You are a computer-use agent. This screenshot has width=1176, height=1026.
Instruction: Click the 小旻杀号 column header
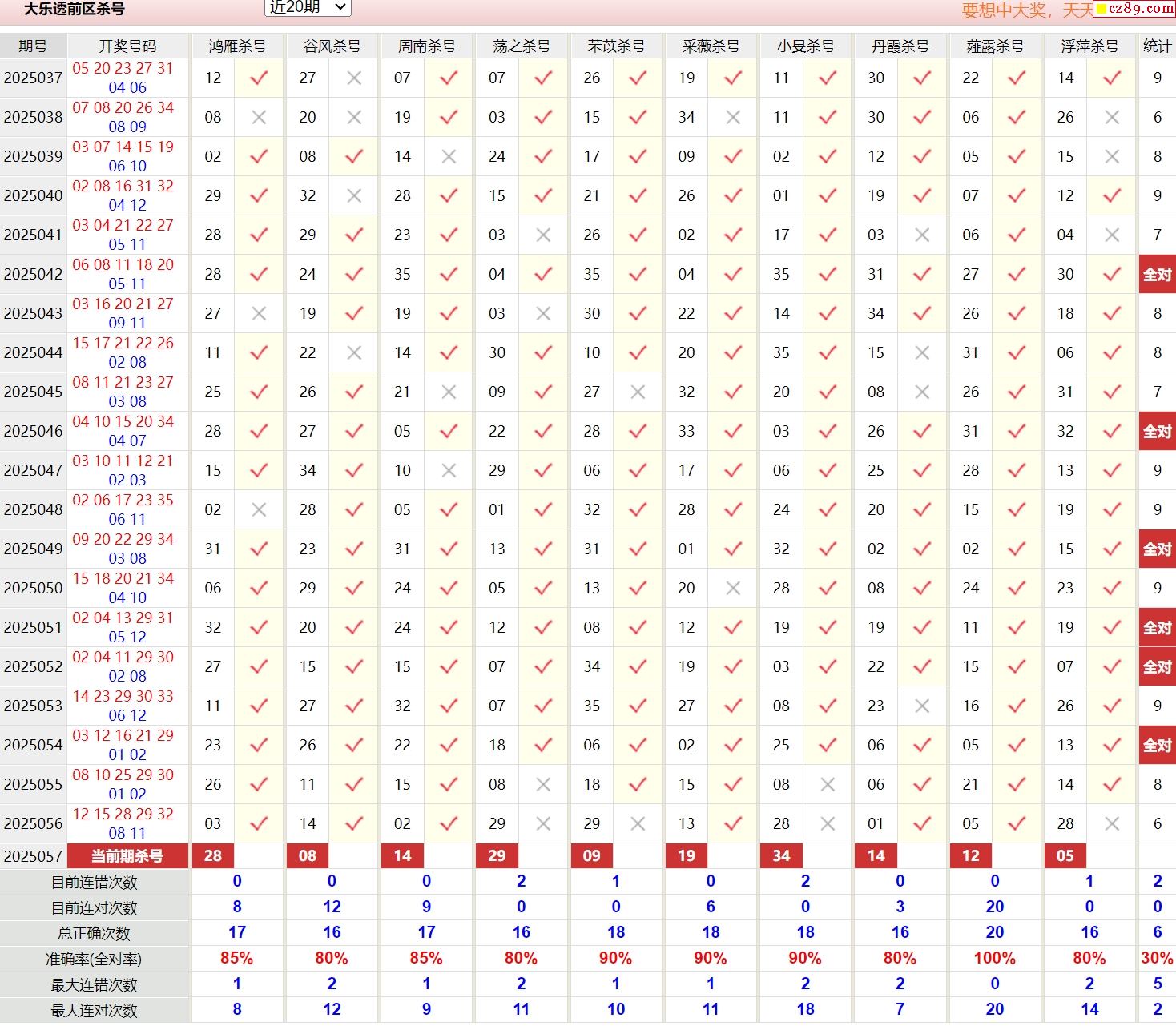coord(805,46)
